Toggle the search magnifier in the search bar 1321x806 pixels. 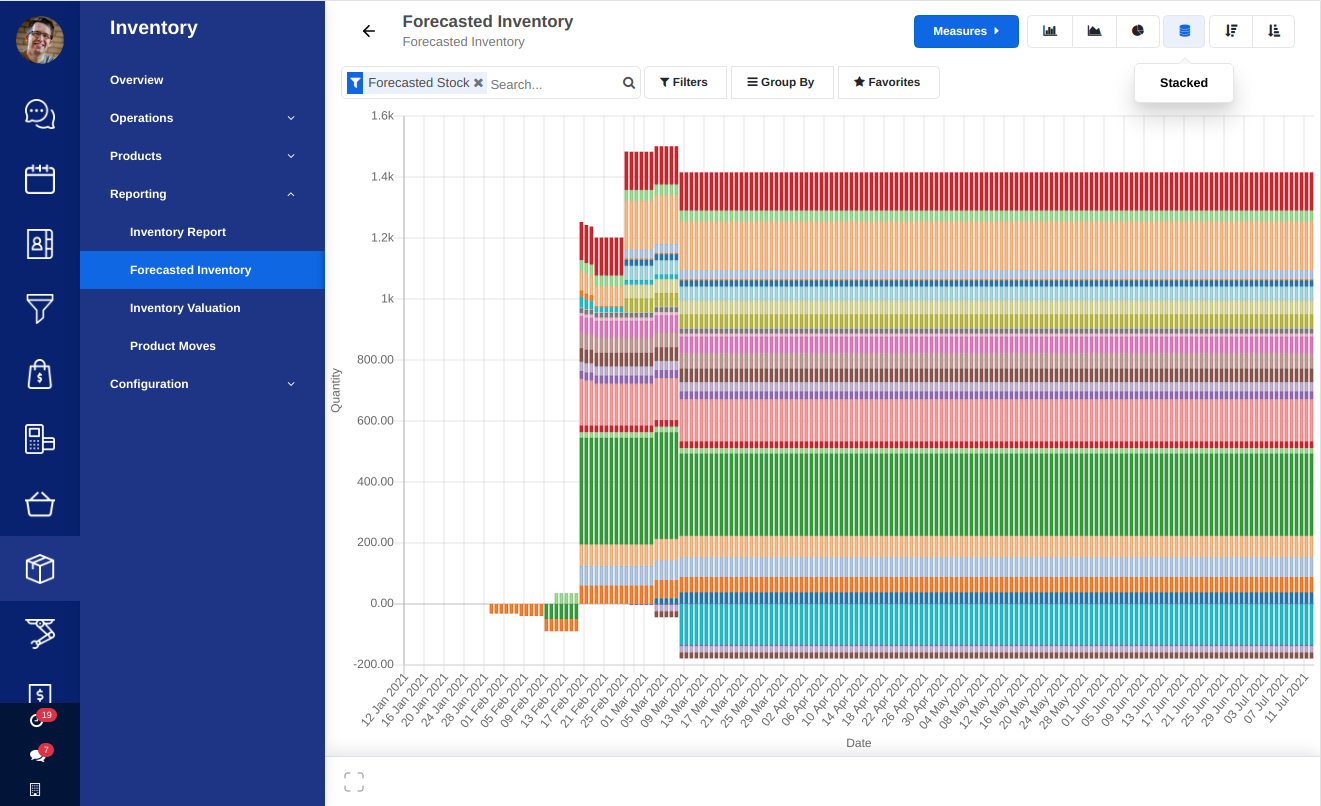point(628,83)
